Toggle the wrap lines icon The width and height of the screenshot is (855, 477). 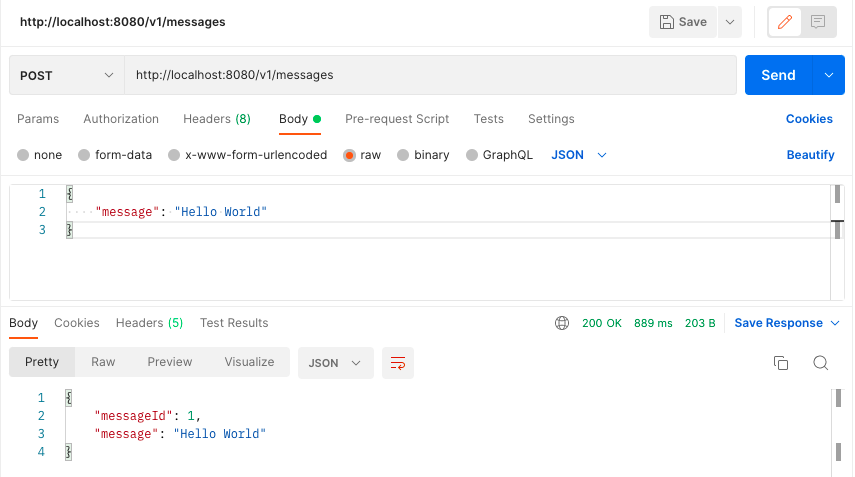click(x=398, y=363)
